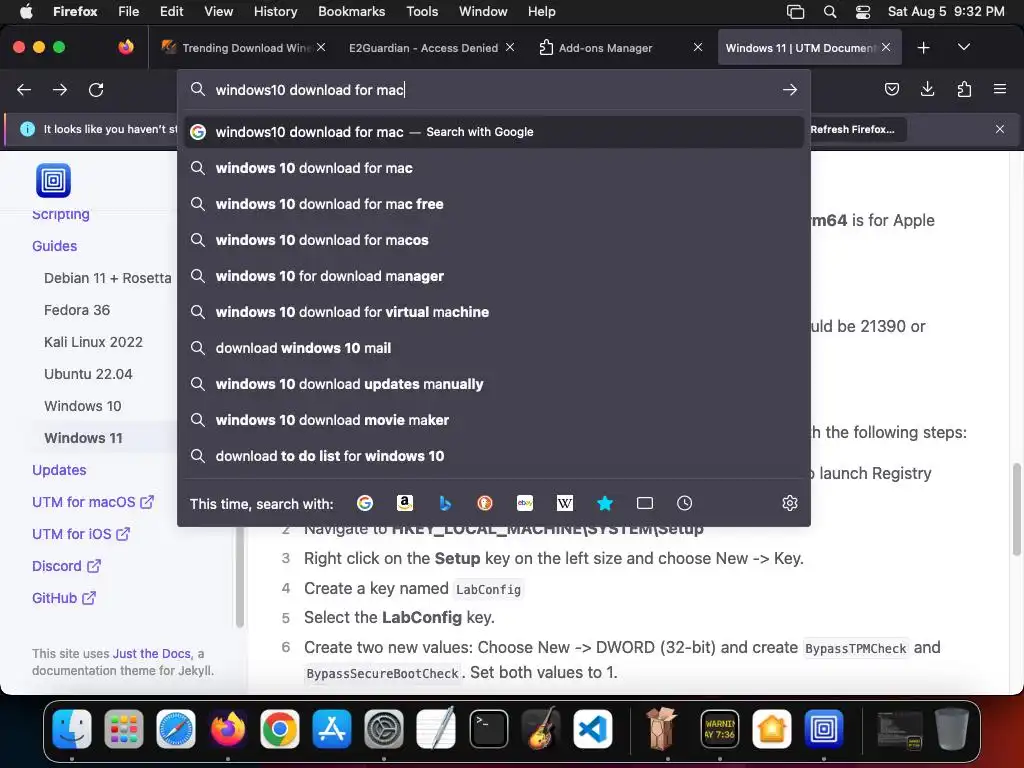Image resolution: width=1024 pixels, height=768 pixels.
Task: Open the History menu
Action: coord(275,11)
